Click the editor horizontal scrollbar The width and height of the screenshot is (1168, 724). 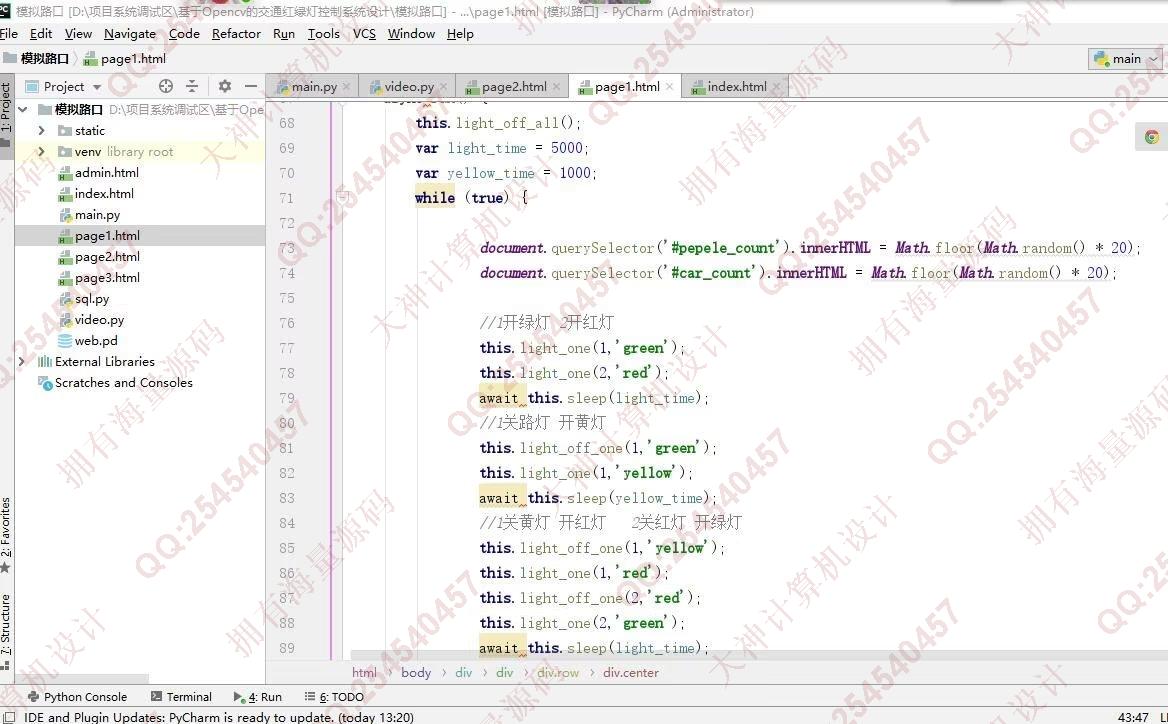pos(758,655)
